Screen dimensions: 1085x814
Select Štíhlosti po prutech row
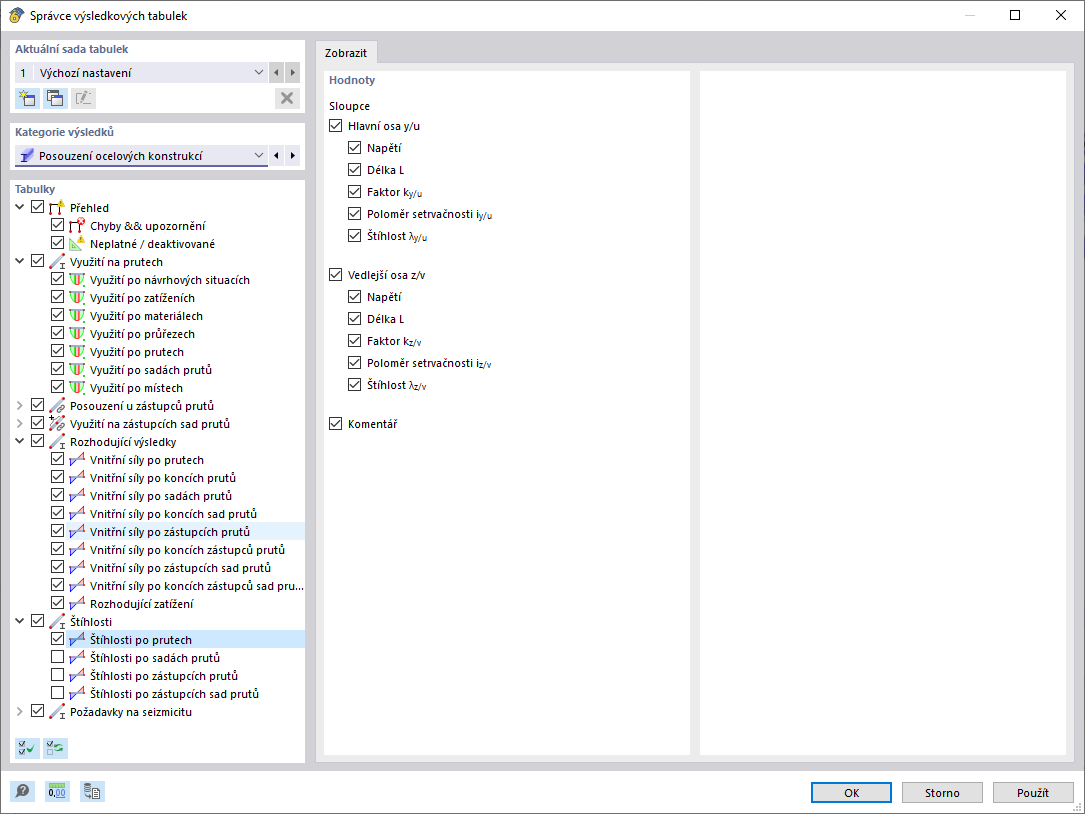(x=185, y=640)
